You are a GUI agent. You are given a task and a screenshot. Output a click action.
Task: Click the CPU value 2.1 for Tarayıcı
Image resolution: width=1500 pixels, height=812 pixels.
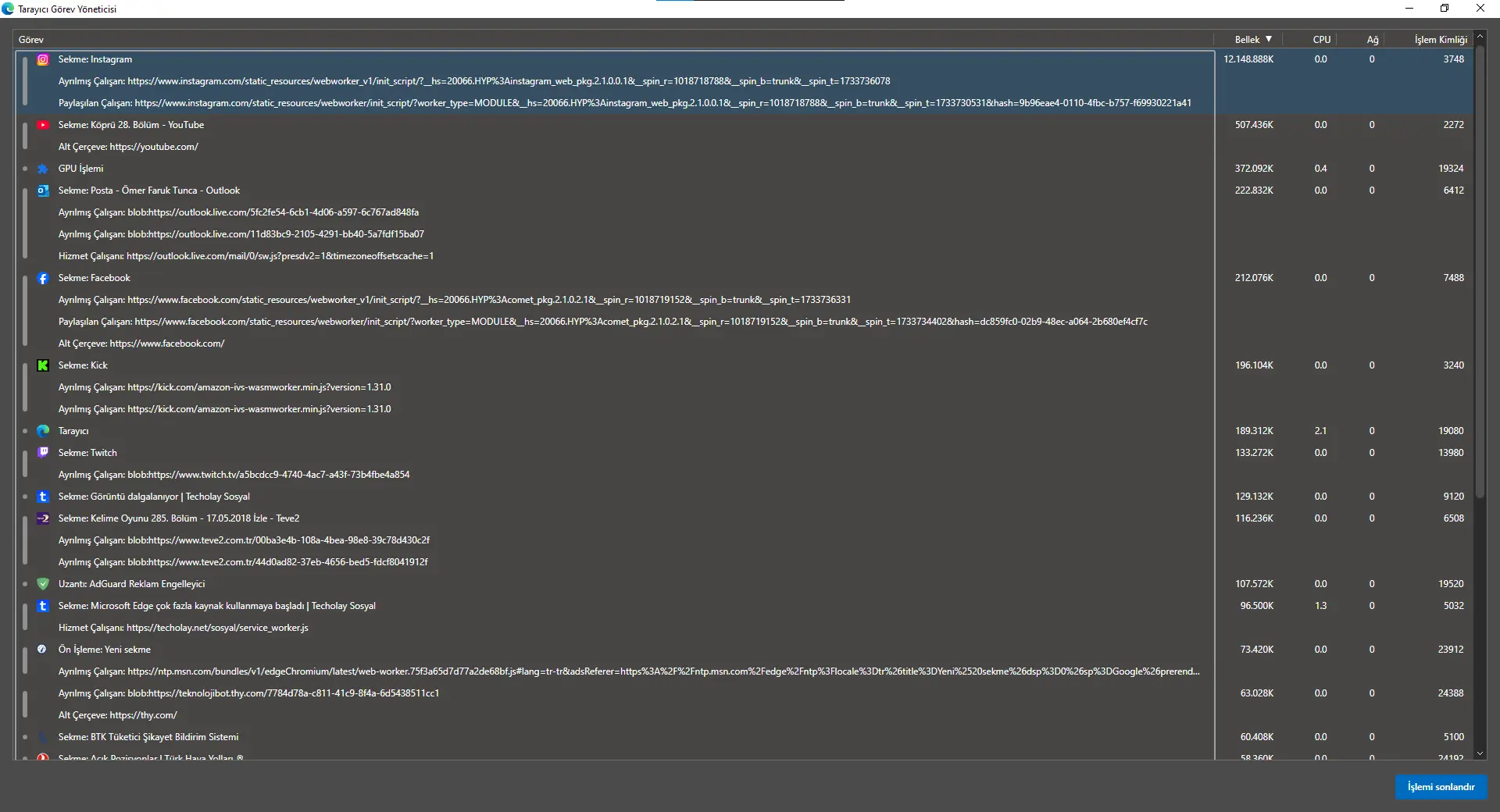[1320, 431]
